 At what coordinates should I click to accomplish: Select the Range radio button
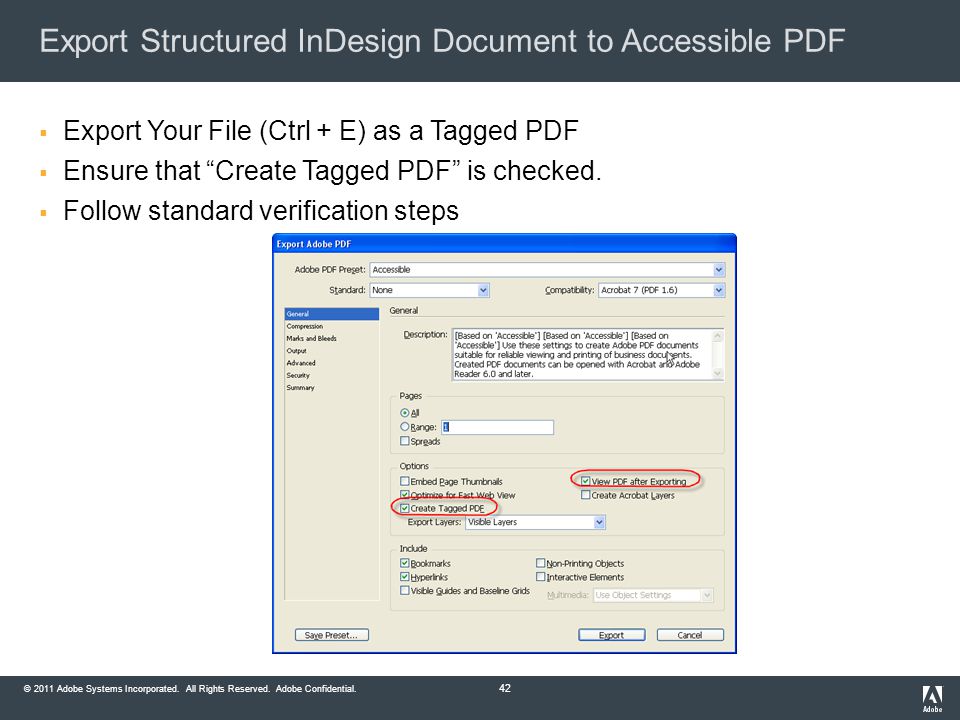405,427
